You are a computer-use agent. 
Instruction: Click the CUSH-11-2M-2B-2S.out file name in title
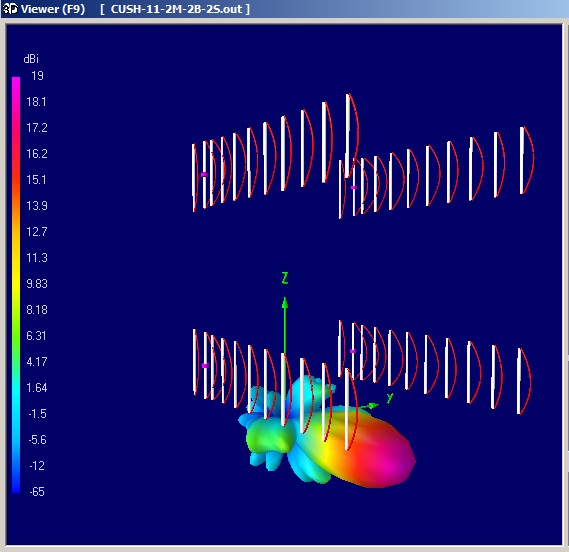(176, 9)
